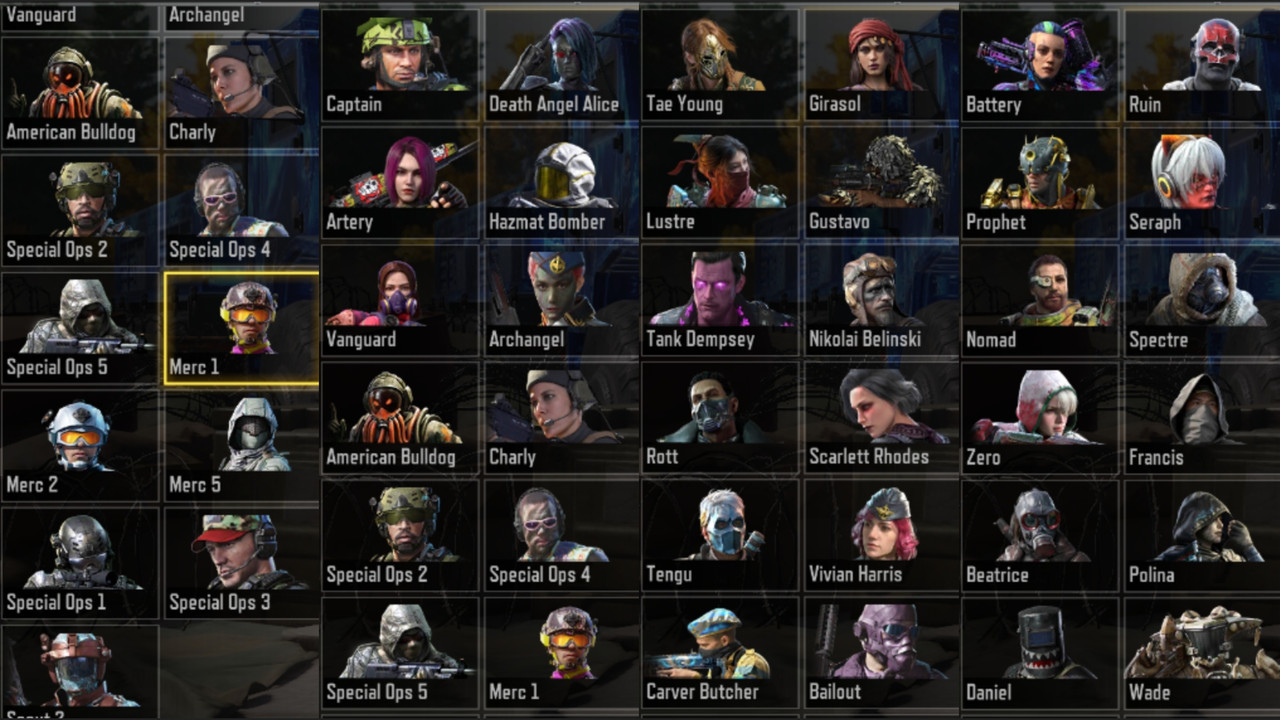
Task: Select Girasol with red headscarf
Action: [x=882, y=64]
